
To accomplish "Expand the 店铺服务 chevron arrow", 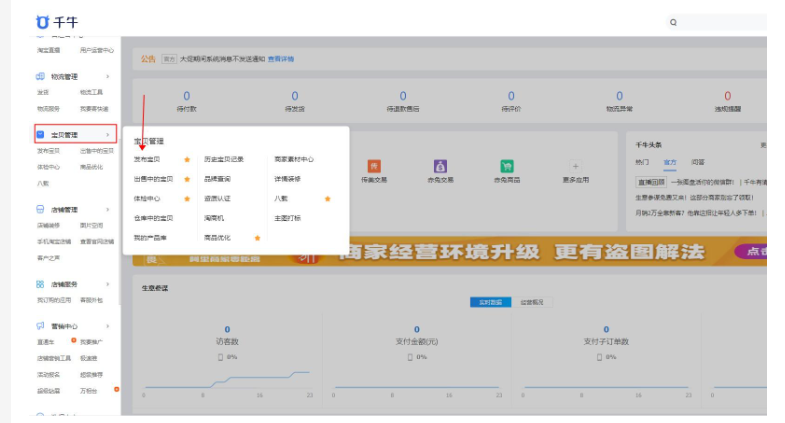I will point(108,284).
